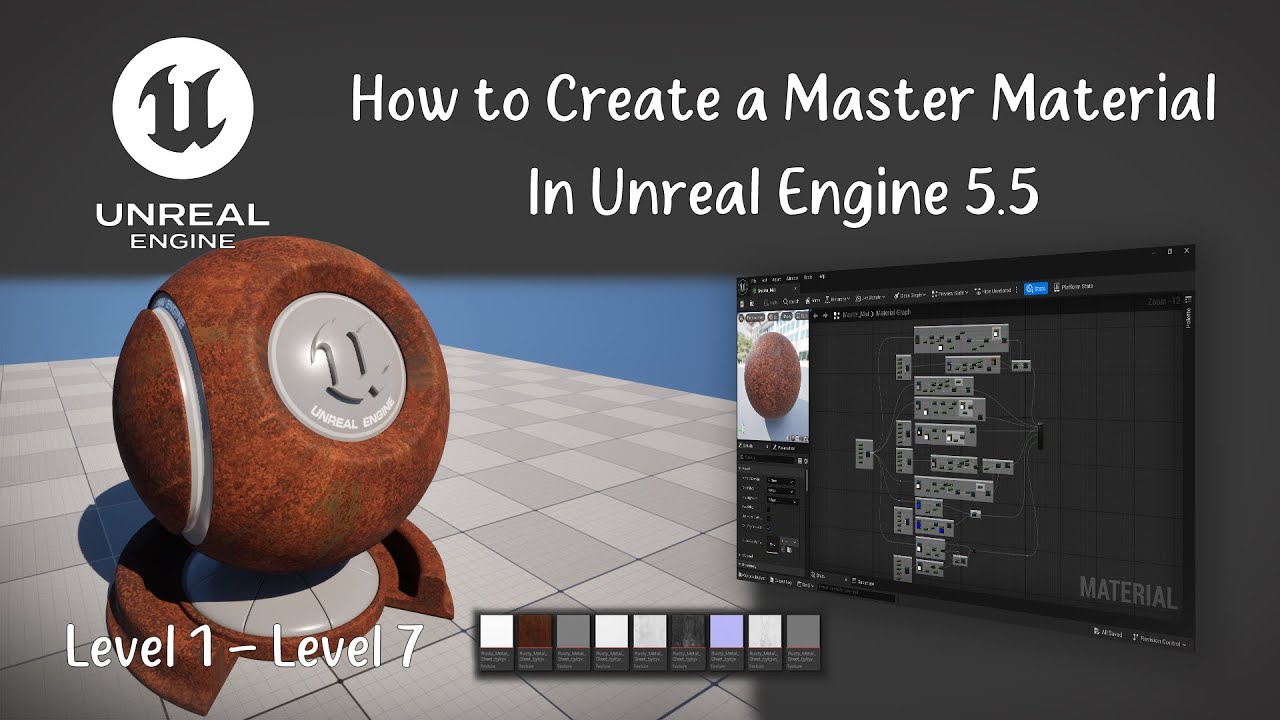The image size is (1280, 720).
Task: Click the Stats button in the editor toolbar
Action: (x=1036, y=288)
